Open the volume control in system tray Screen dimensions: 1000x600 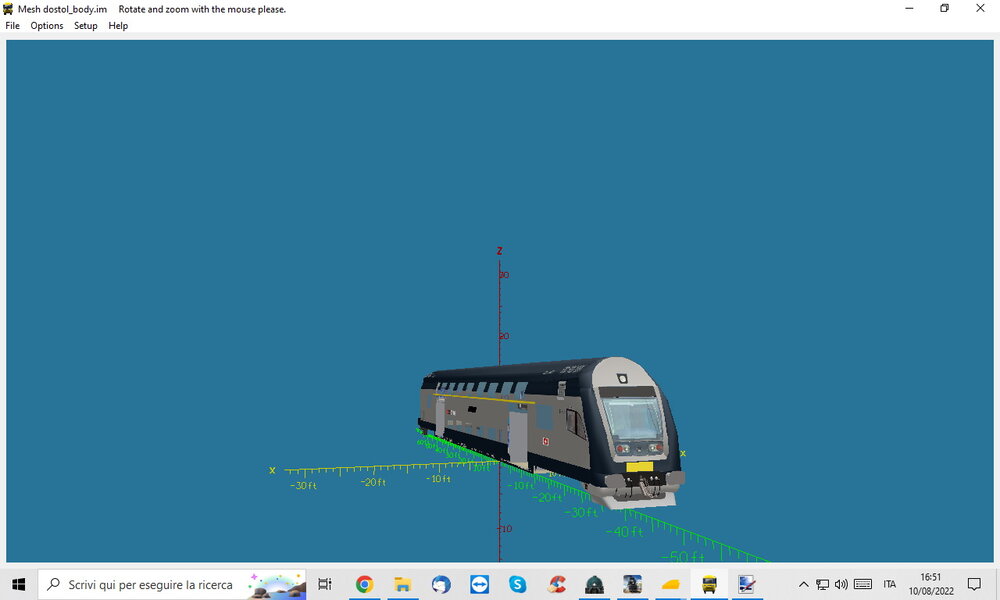tap(841, 584)
